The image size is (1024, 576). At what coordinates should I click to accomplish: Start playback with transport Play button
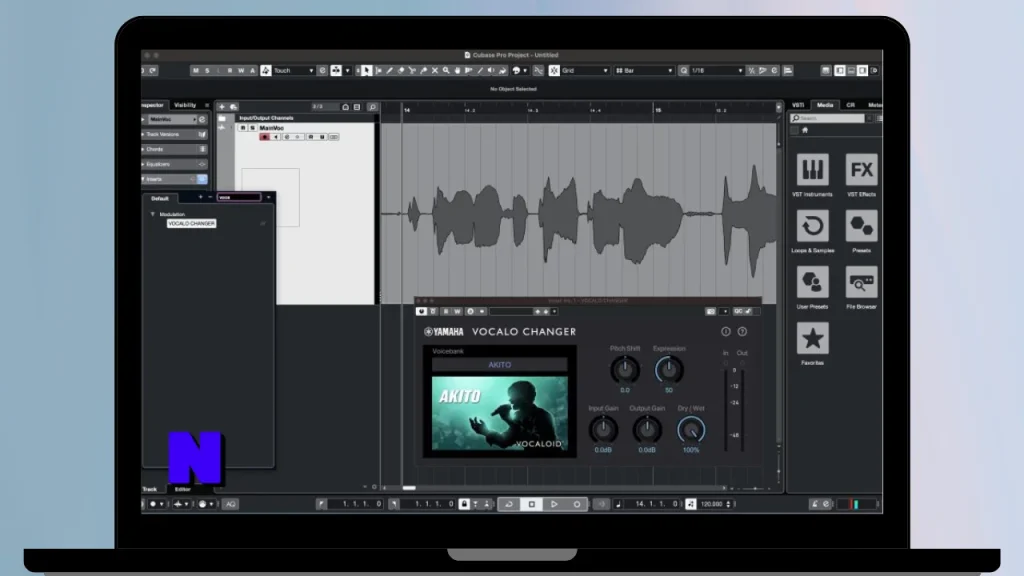click(554, 504)
